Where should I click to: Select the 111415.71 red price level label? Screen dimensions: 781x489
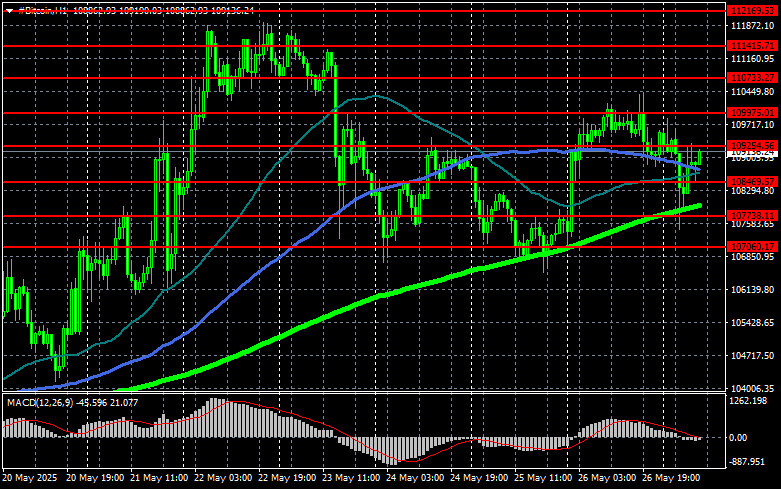[x=753, y=46]
